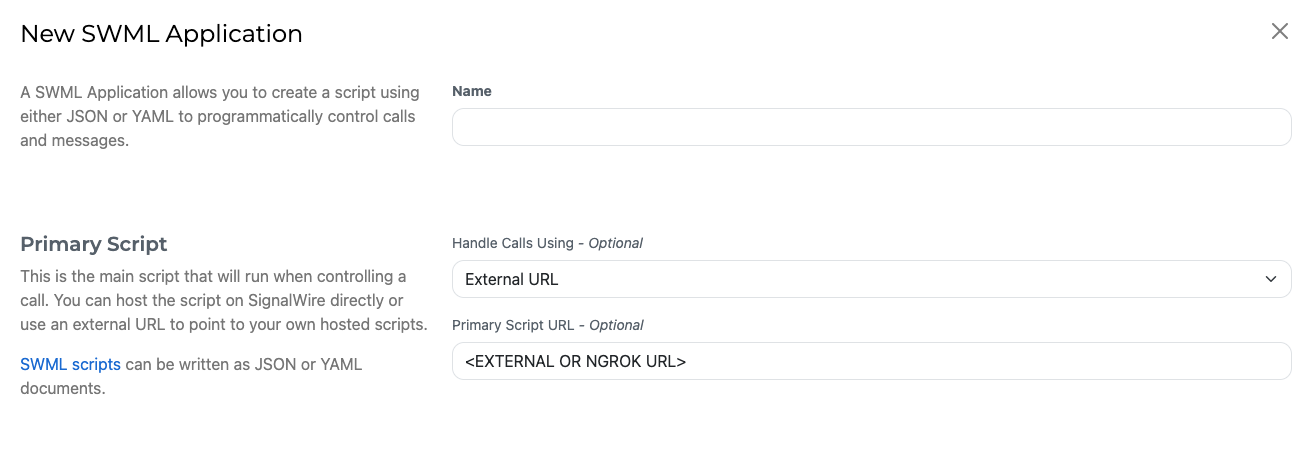Click Optional beside Primary Script URL
The height and width of the screenshot is (463, 1310).
pyautogui.click(x=616, y=325)
